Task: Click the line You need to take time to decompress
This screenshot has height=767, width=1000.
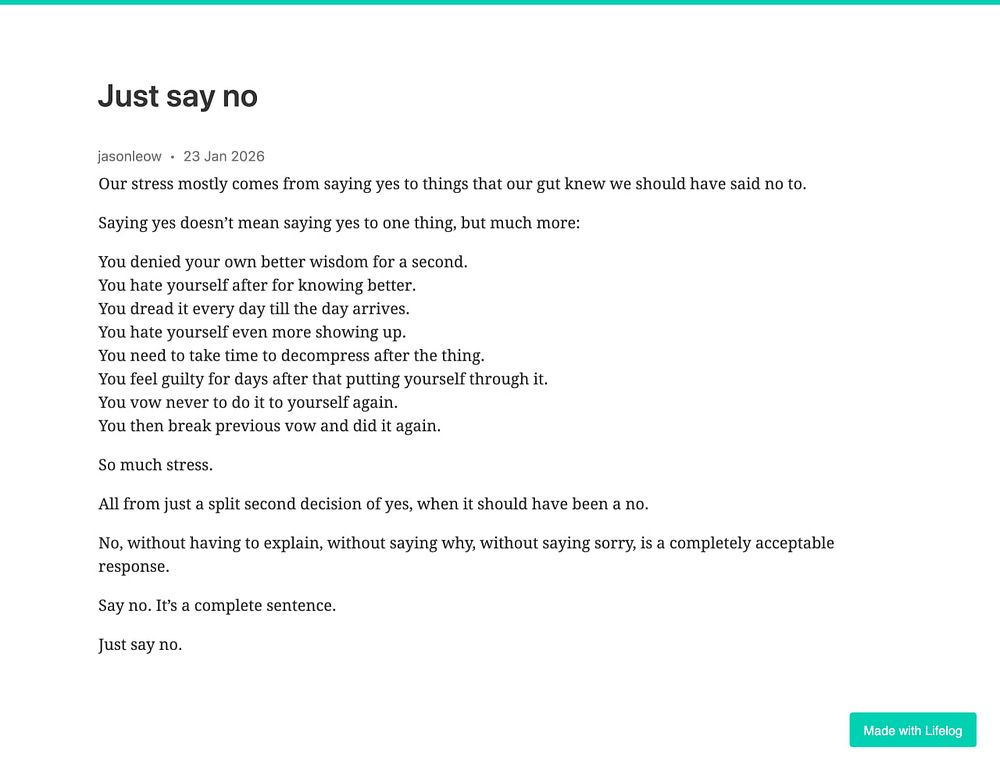Action: click(291, 356)
